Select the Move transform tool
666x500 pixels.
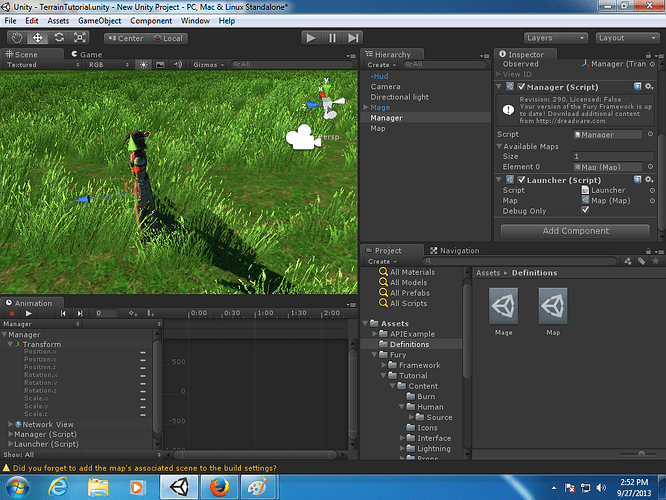tap(37, 38)
